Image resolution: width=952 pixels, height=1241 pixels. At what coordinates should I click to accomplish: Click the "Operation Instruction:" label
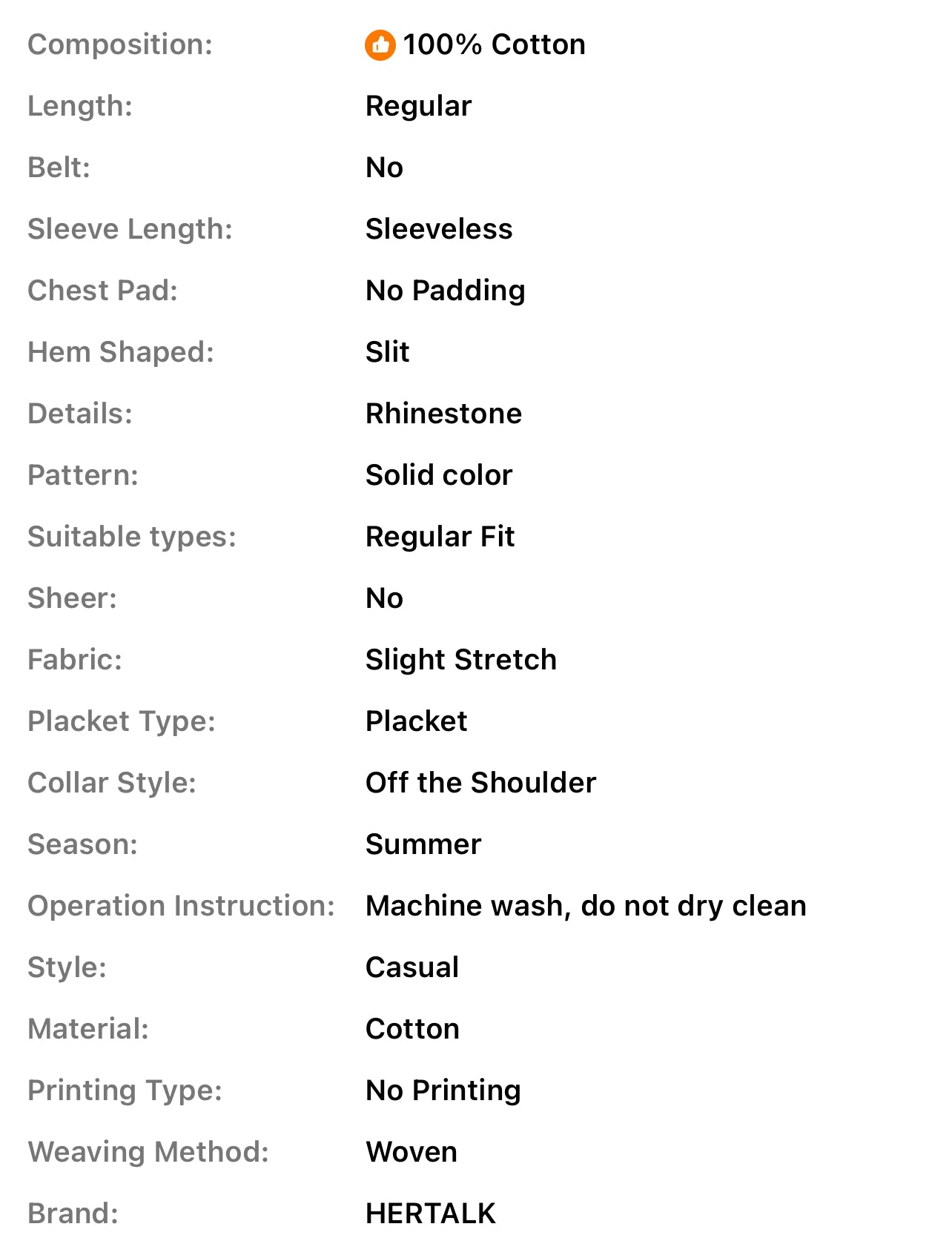181,906
